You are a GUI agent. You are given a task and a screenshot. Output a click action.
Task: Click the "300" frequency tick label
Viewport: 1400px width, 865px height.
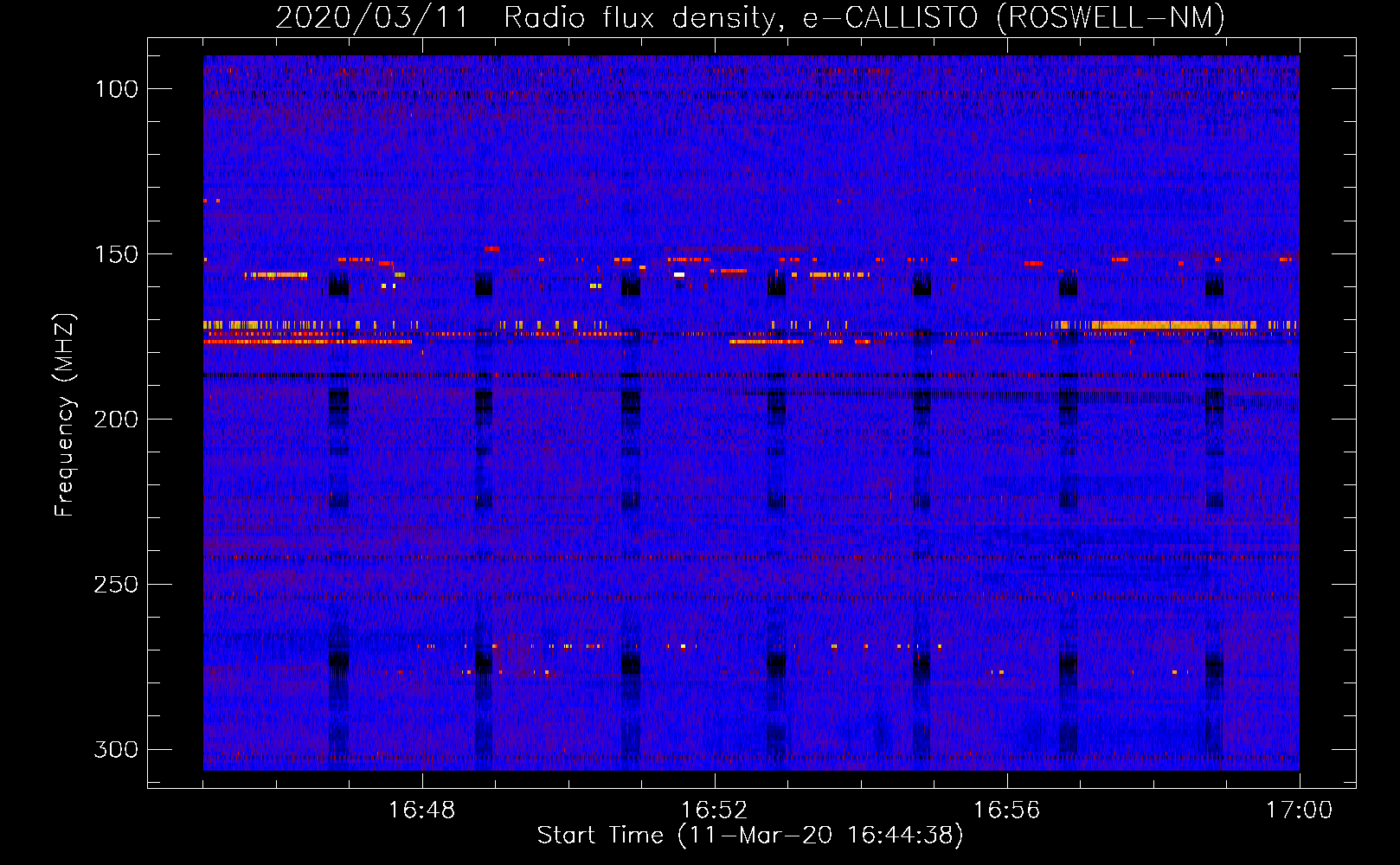[x=116, y=749]
